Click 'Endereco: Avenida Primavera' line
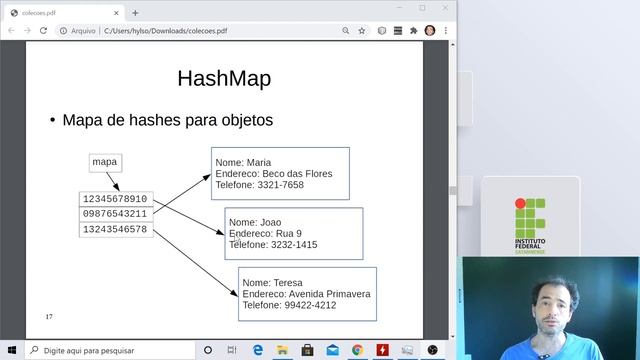The height and width of the screenshot is (360, 640). click(x=307, y=294)
